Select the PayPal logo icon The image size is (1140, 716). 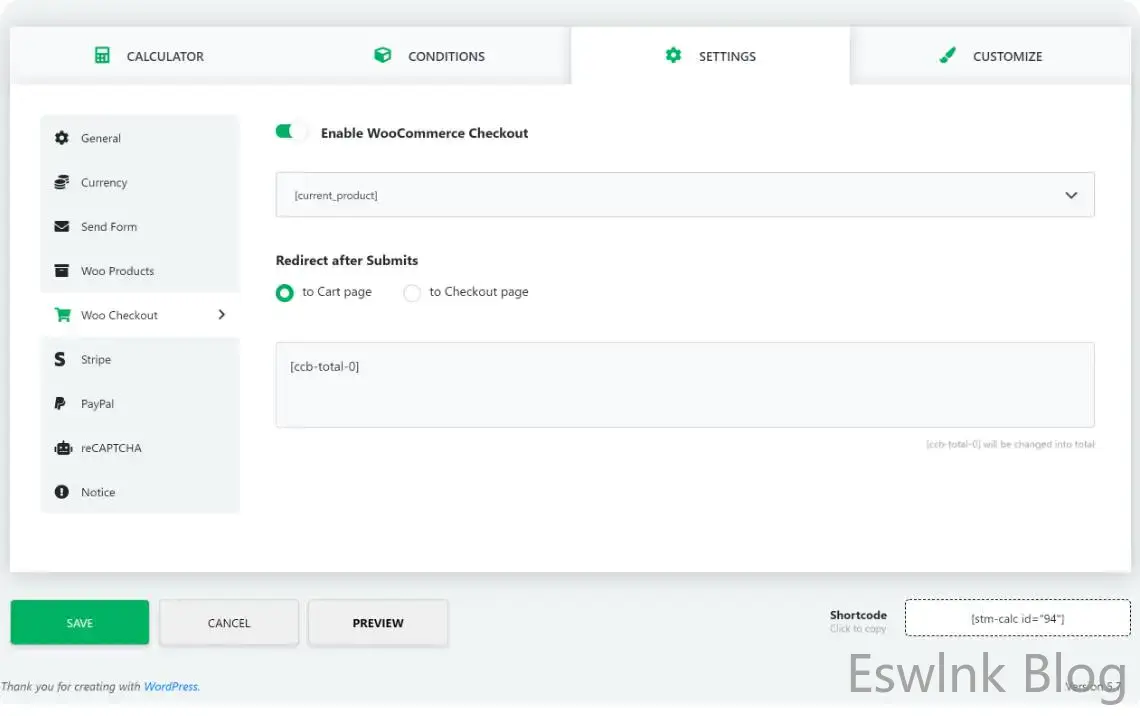61,404
